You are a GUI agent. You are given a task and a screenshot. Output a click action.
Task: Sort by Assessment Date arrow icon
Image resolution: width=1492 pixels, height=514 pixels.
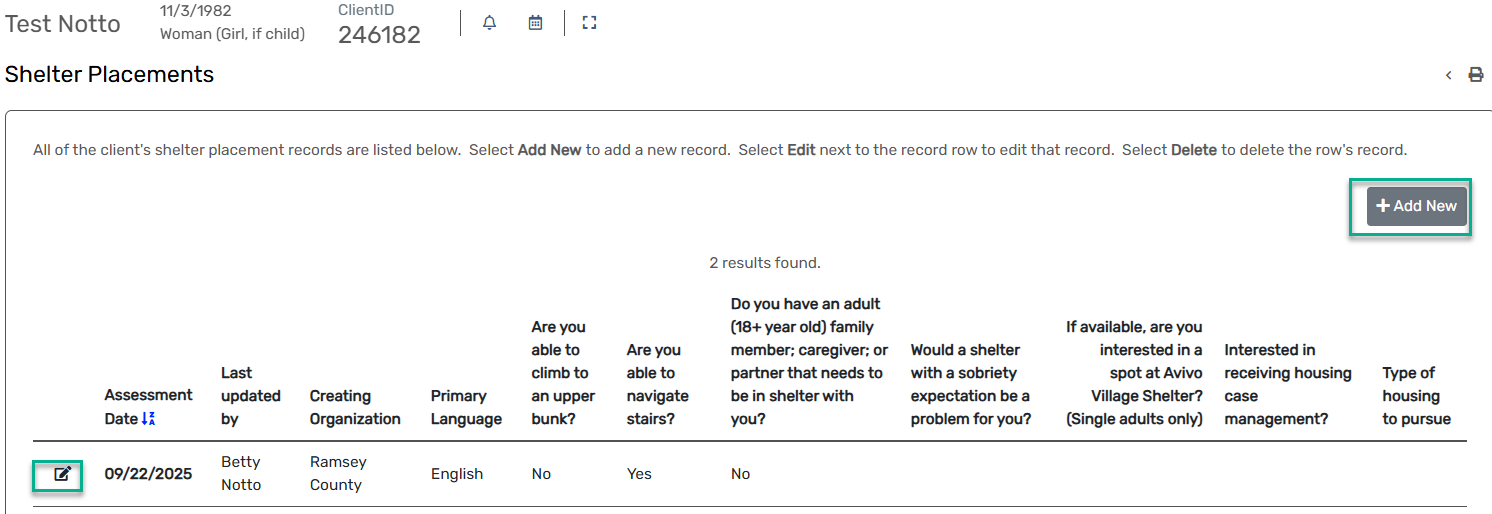[x=148, y=419]
